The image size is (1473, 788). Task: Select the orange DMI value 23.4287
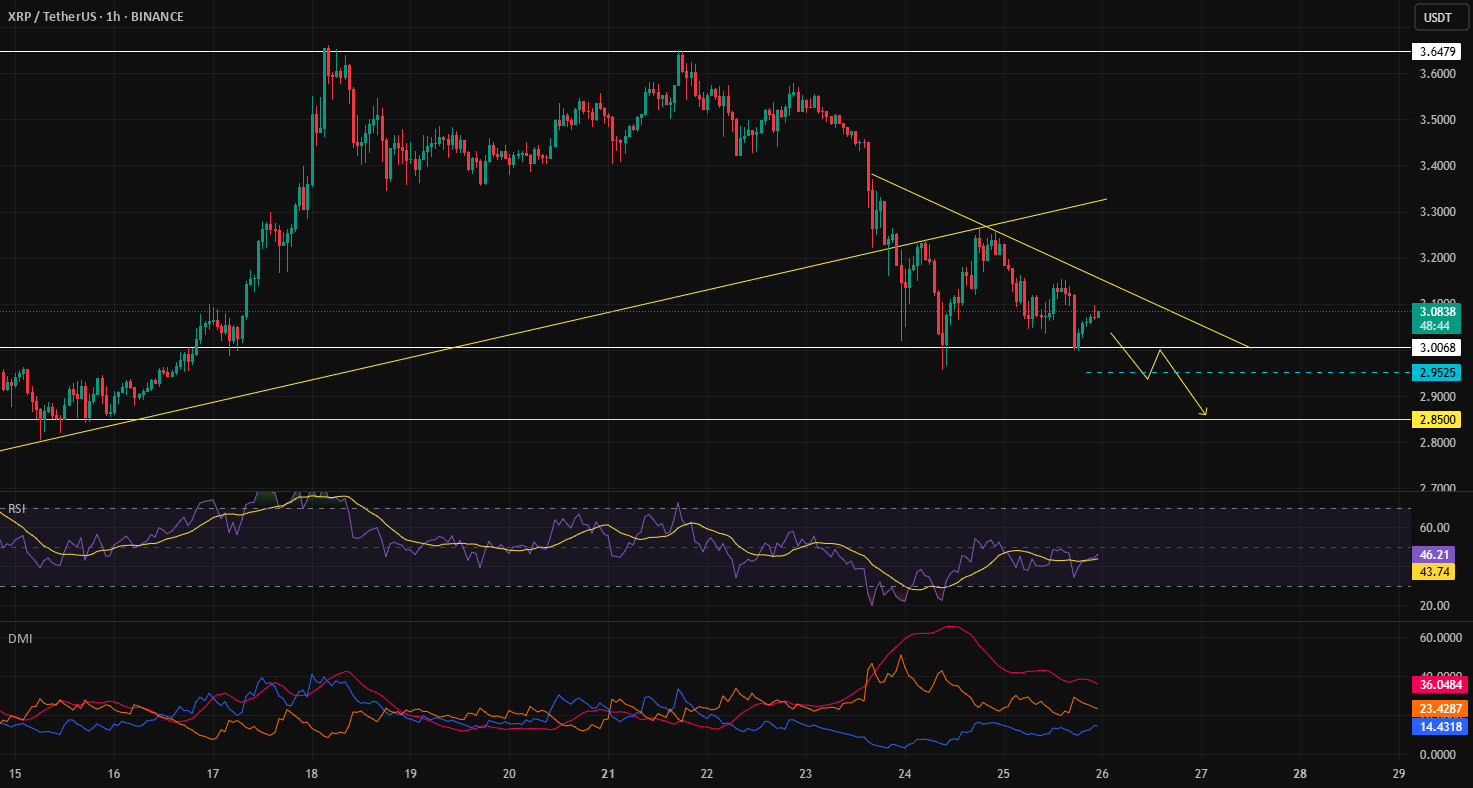tap(1436, 709)
